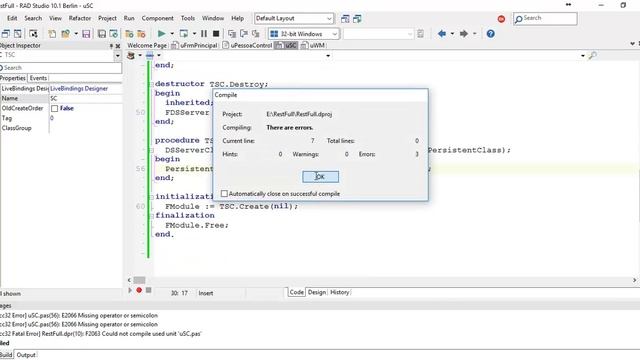Click the Stop program square icon
The height and width of the screenshot is (360, 640).
click(216, 33)
